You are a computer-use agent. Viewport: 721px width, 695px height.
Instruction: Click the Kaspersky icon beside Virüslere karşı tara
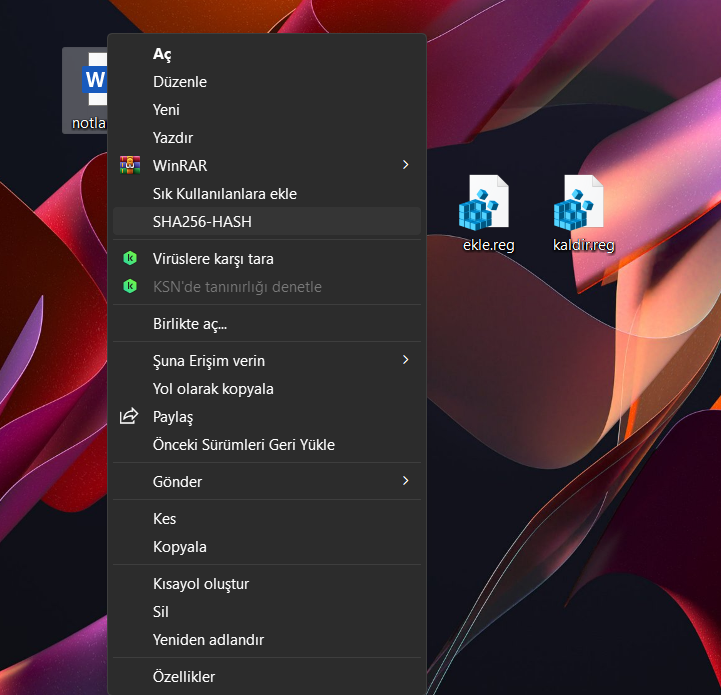[129, 259]
